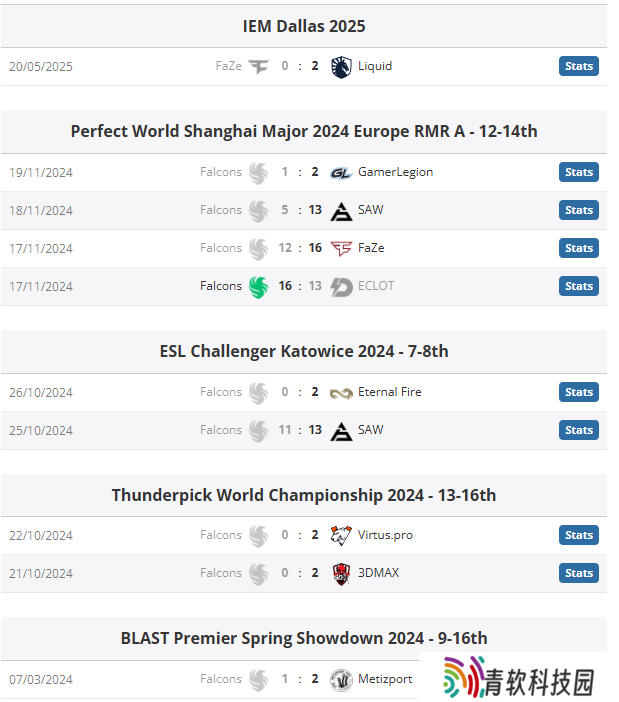Click the green Falcons logo versus ECLOT

tap(258, 287)
